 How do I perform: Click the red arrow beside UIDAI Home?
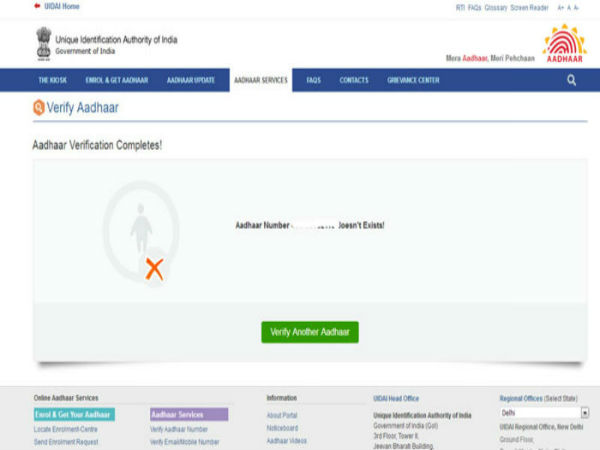(38, 6)
